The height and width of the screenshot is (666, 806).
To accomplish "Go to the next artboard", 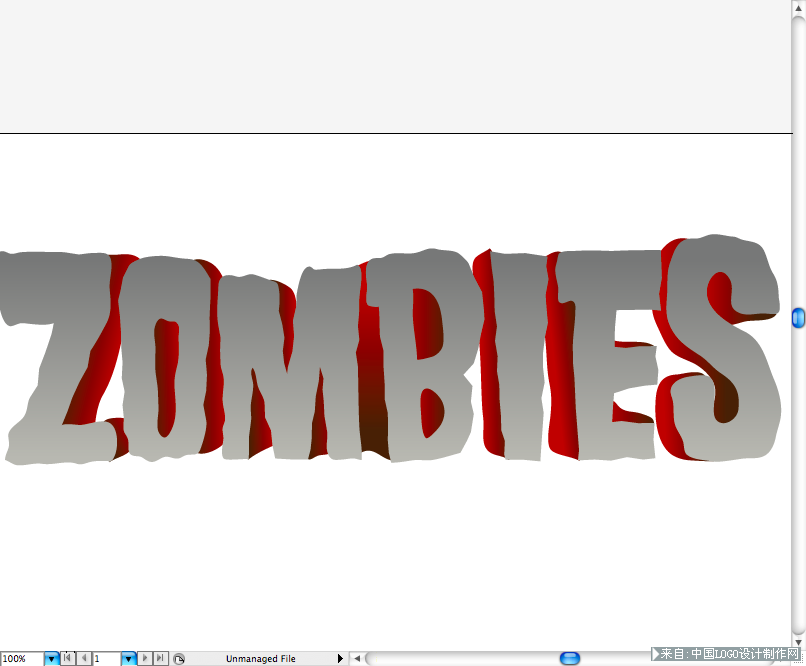I will (x=145, y=658).
